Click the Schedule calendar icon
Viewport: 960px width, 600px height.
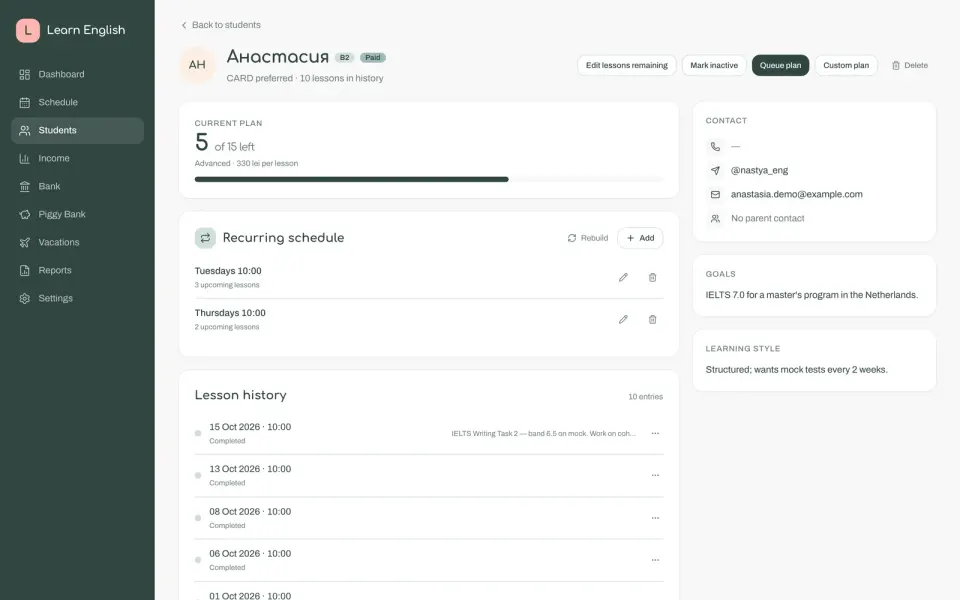tap(24, 102)
